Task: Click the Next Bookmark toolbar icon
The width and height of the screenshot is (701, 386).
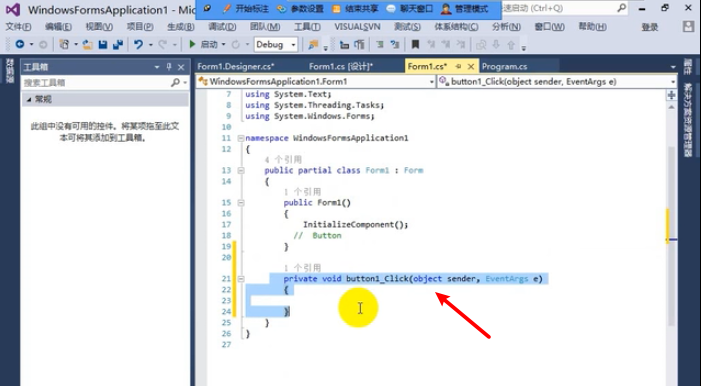Action: (446, 44)
